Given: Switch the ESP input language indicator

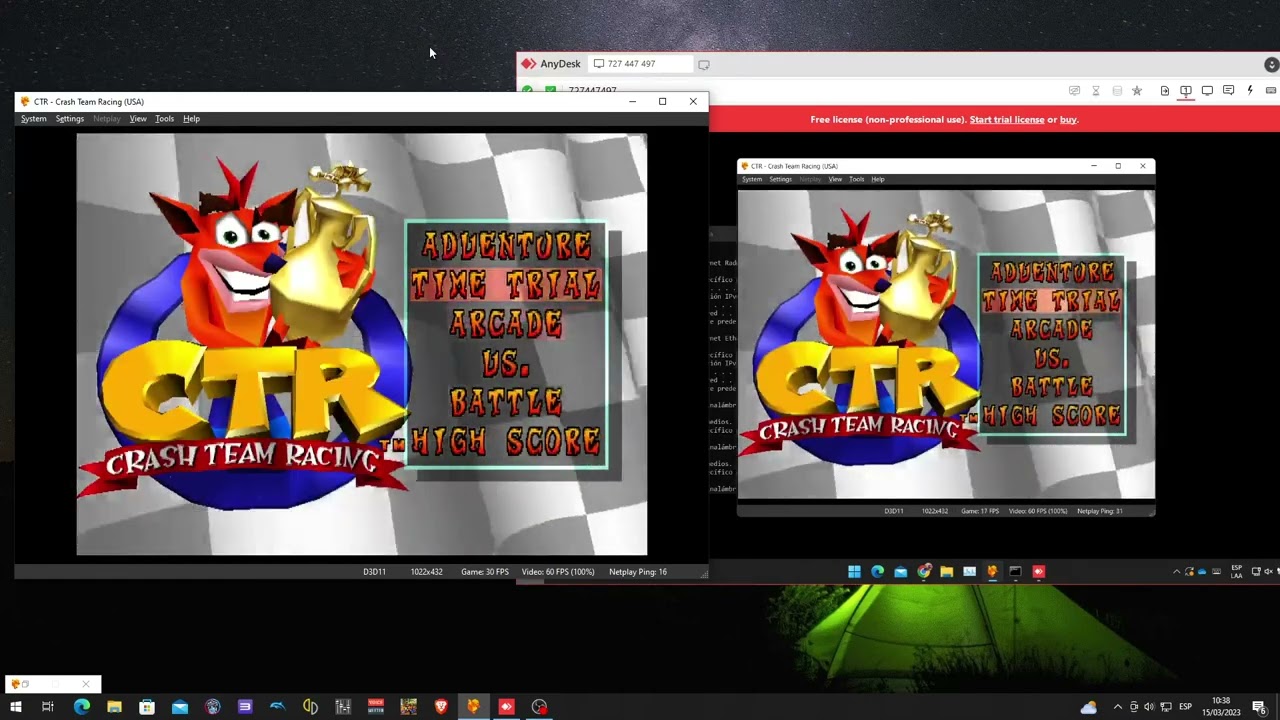Looking at the screenshot, I should tap(1185, 707).
